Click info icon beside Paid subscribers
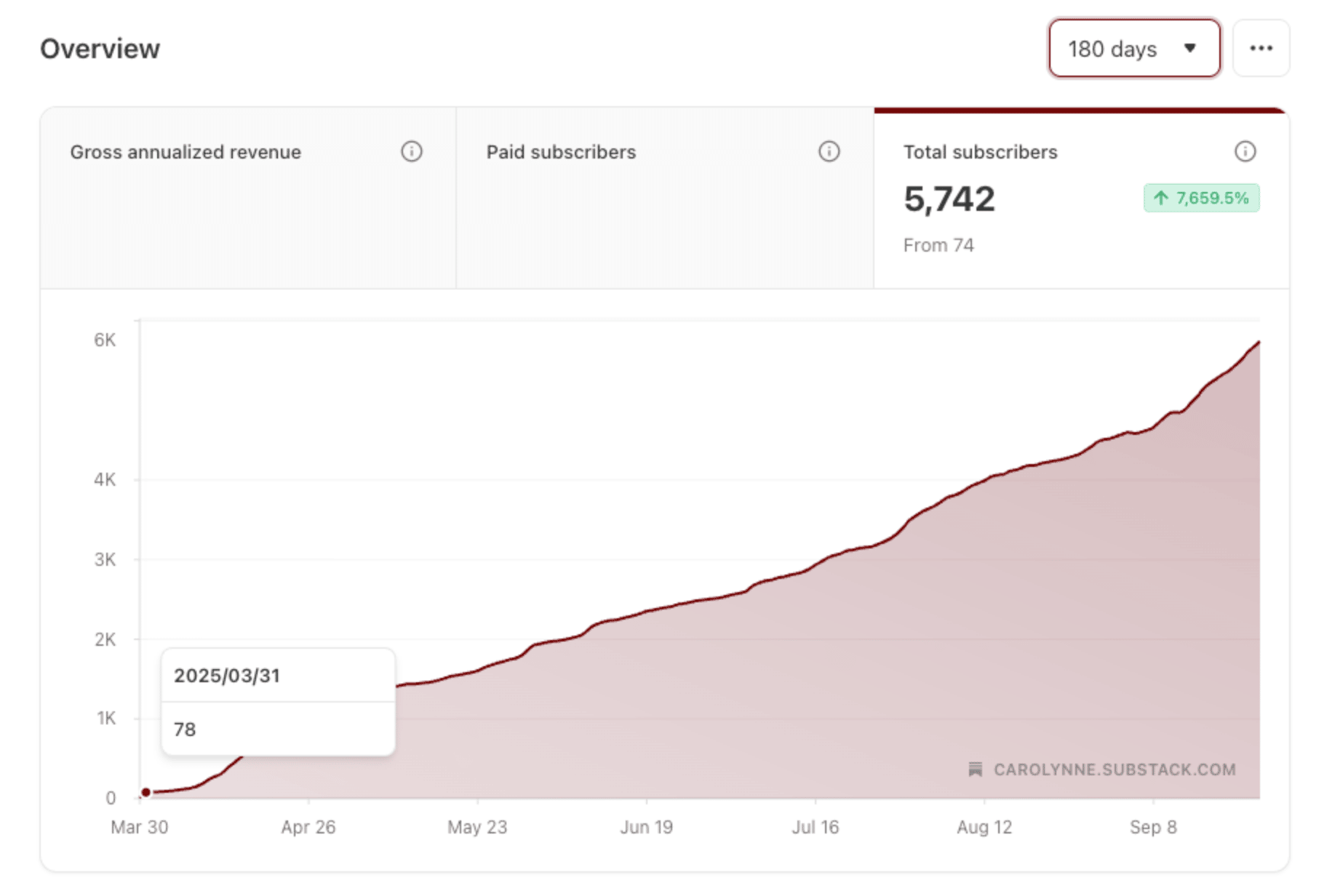Image resolution: width=1324 pixels, height=896 pixels. (829, 151)
